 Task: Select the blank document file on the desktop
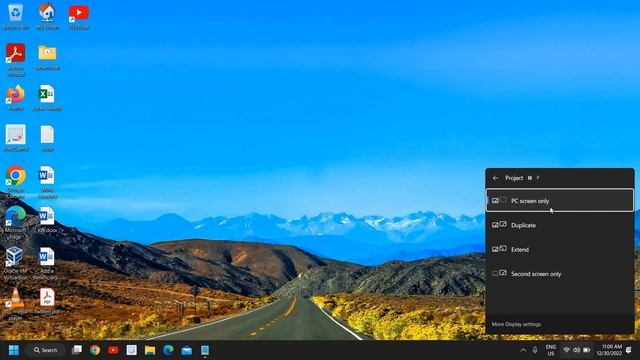click(x=47, y=139)
